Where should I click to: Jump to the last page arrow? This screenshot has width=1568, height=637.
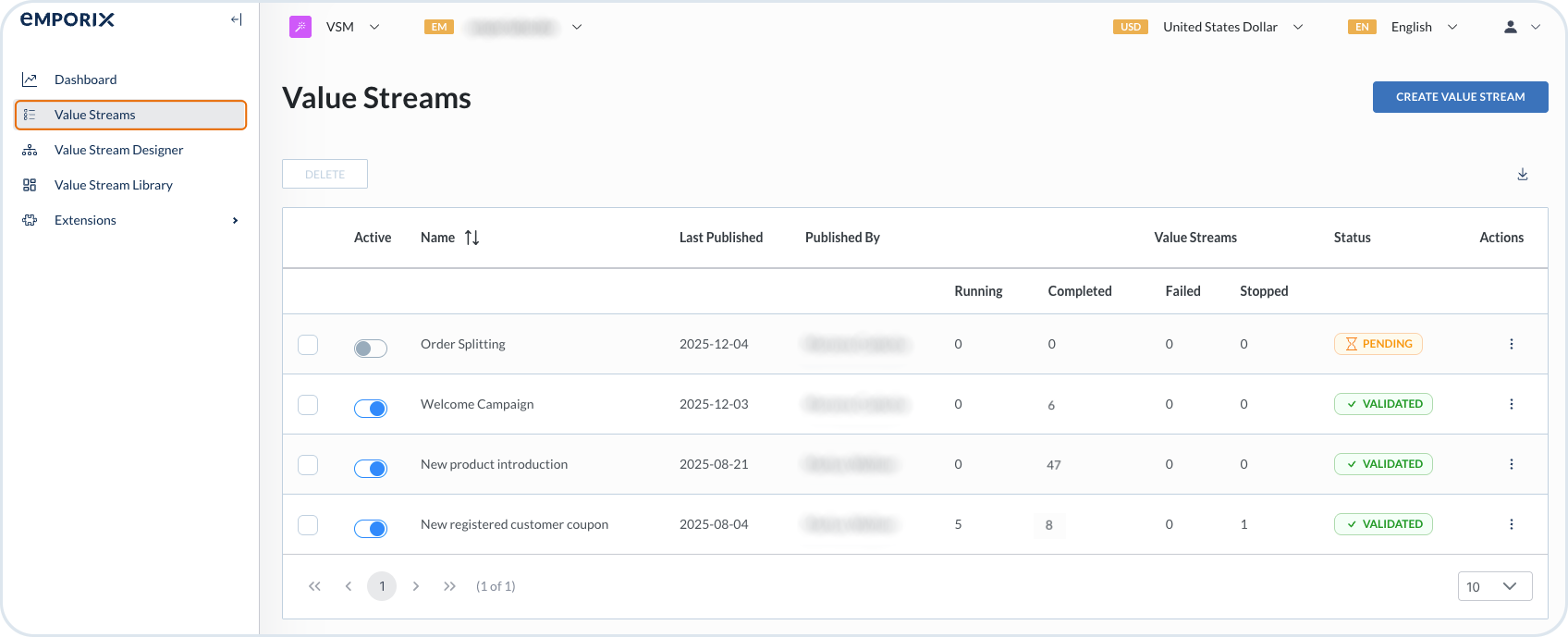[449, 586]
